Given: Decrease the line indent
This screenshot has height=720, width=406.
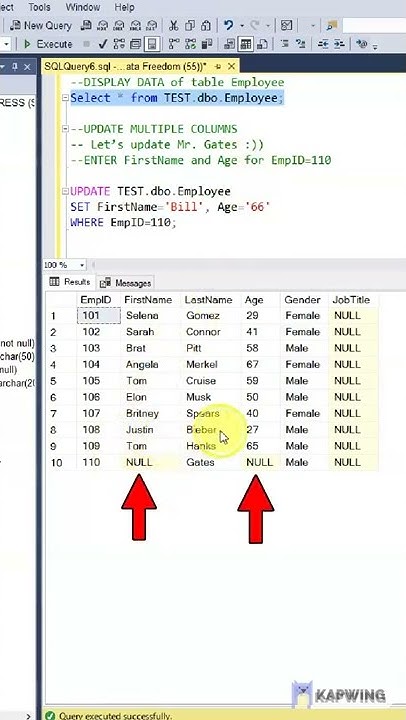Looking at the screenshot, I should pos(323,45).
